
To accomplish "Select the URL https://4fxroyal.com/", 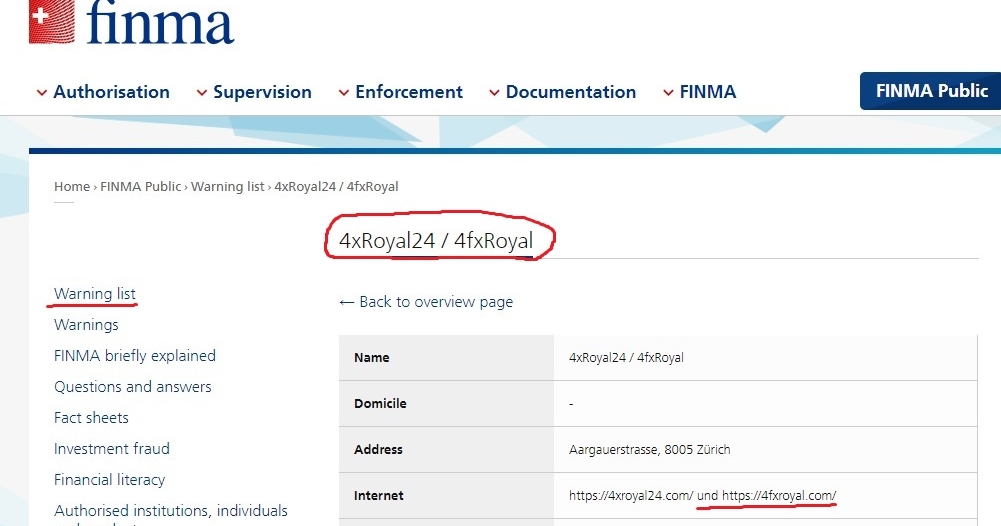I will 779,495.
